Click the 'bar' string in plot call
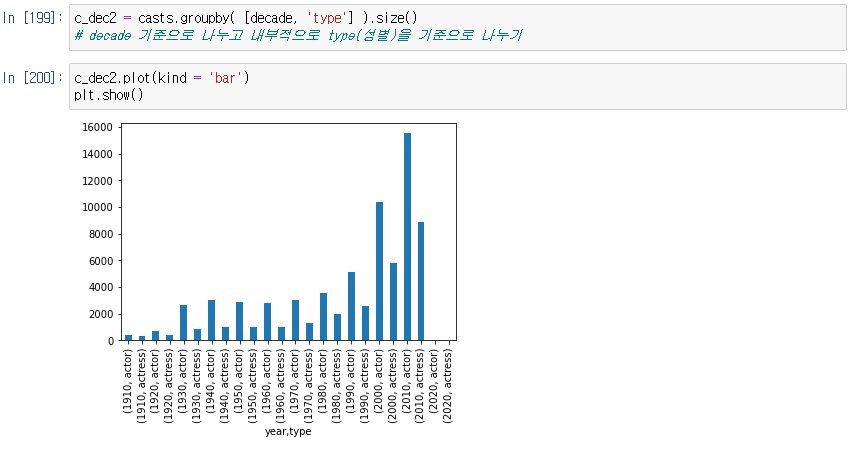The image size is (852, 449). (x=225, y=78)
